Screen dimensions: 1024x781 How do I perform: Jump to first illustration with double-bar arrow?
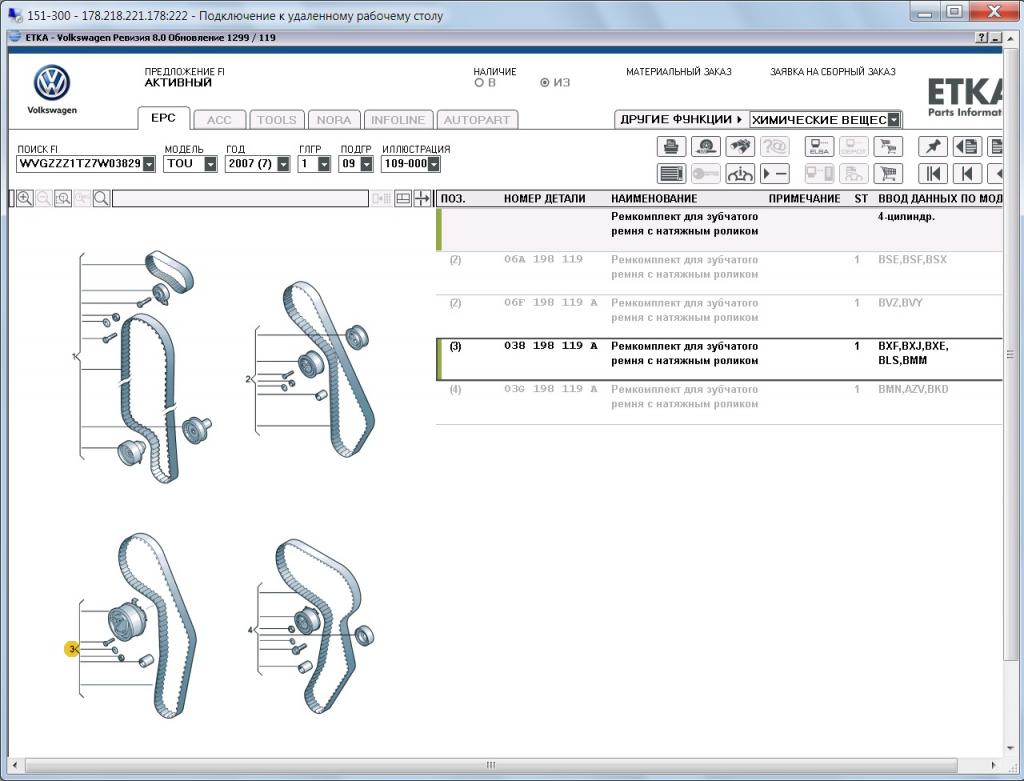coord(933,174)
